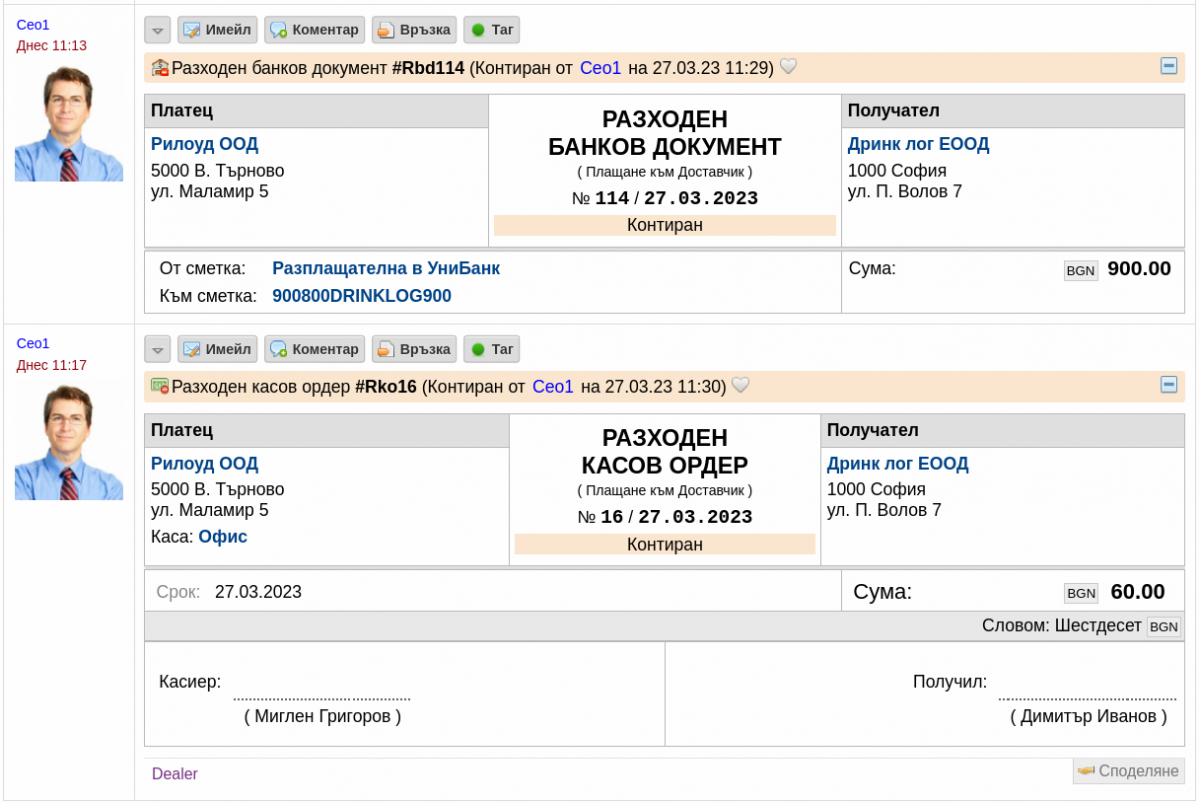Click the bank document icon before Rbd114 title
Viewport: 1200px width, 803px height.
coord(160,68)
